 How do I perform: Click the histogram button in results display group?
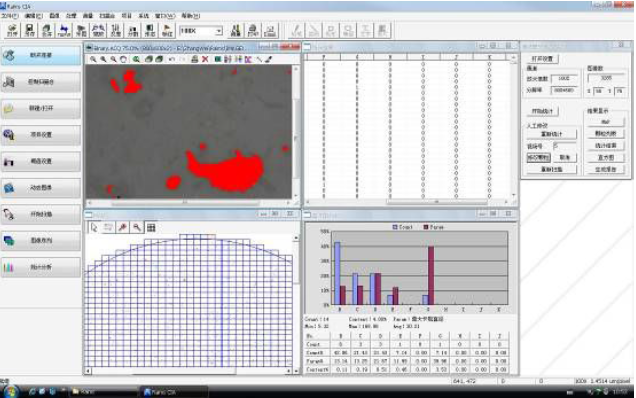[x=606, y=157]
